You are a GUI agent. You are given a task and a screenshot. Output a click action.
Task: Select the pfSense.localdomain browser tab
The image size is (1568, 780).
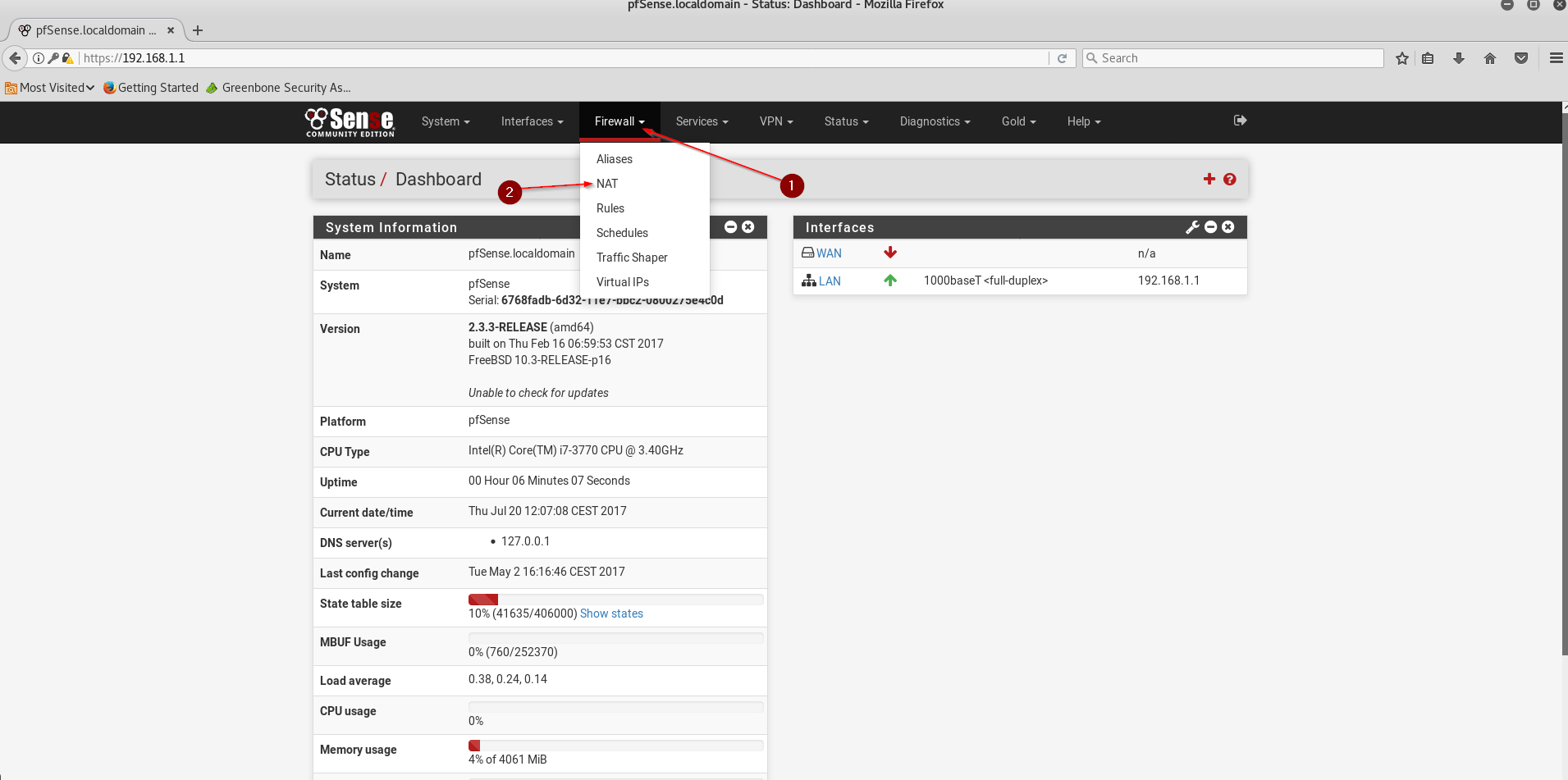(x=95, y=30)
